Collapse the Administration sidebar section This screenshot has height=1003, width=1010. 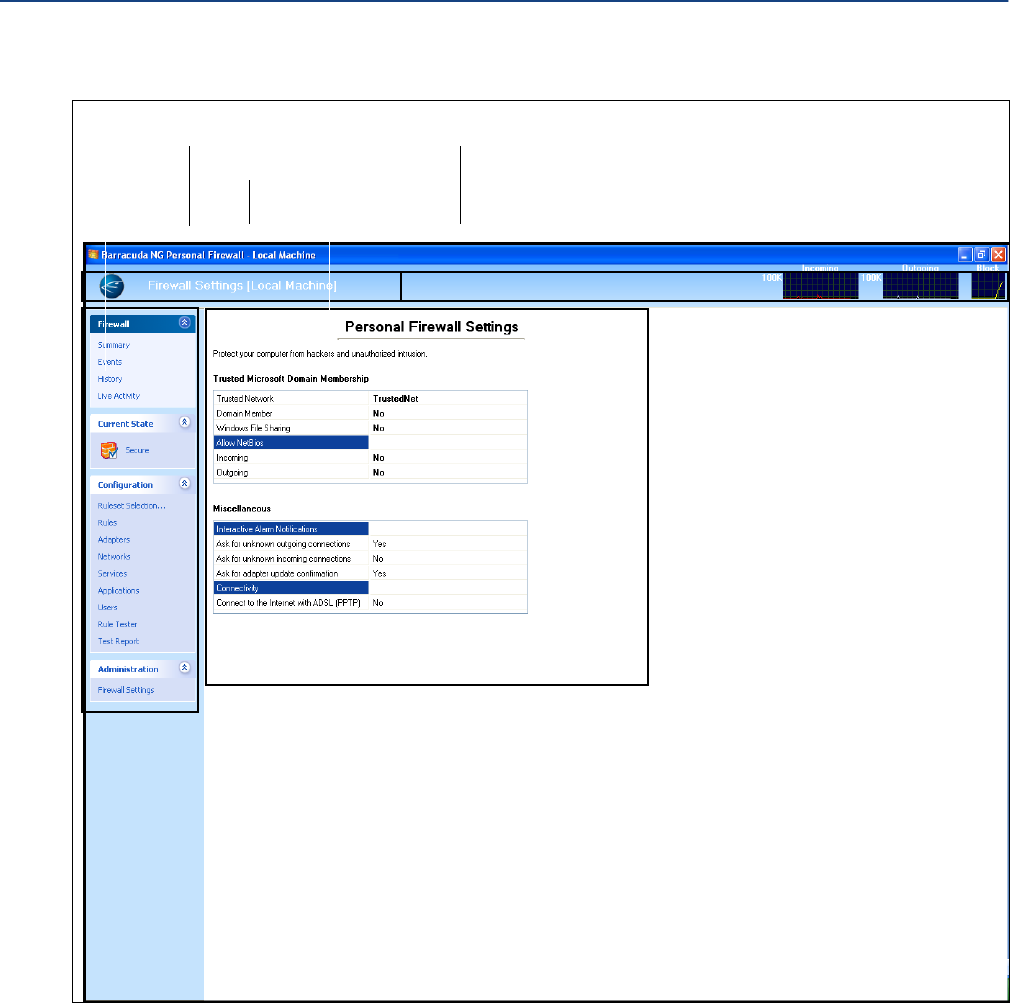pos(184,668)
